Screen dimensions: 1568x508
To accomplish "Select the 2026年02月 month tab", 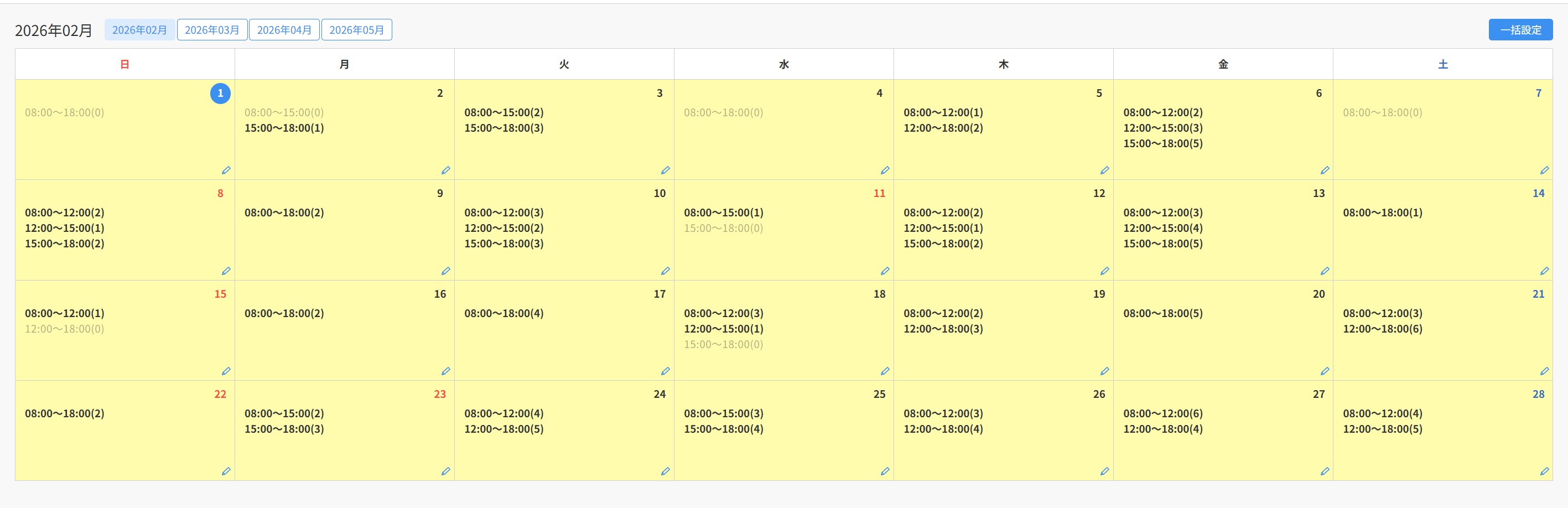I will point(139,30).
